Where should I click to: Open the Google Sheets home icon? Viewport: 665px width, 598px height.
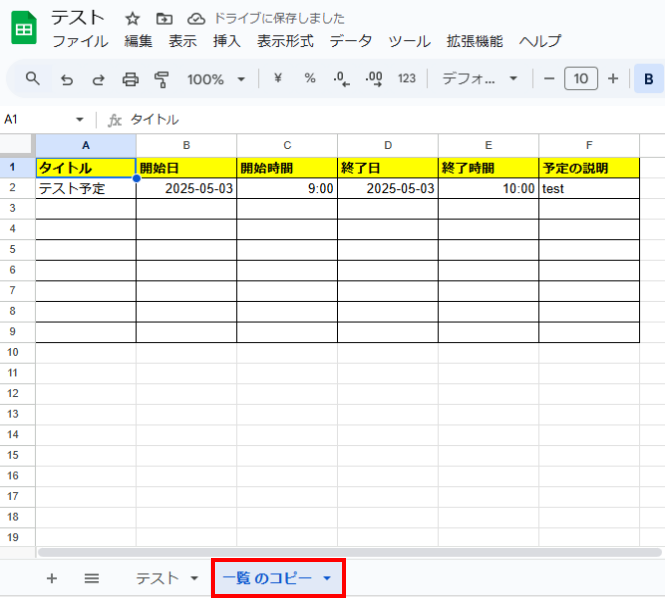pos(24,28)
